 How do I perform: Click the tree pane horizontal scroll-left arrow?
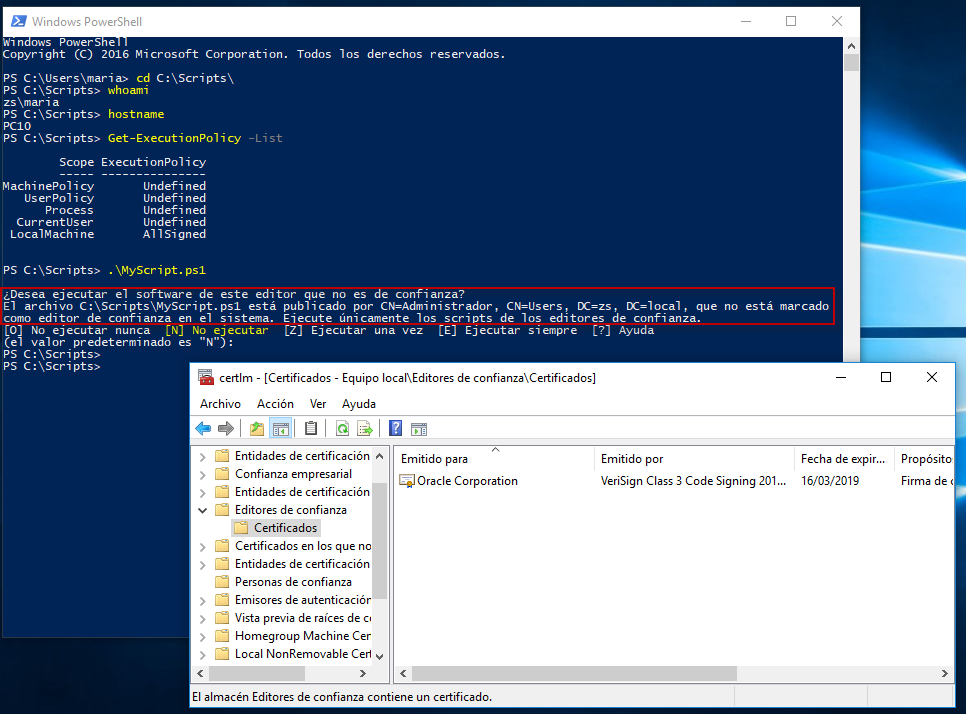pyautogui.click(x=200, y=673)
